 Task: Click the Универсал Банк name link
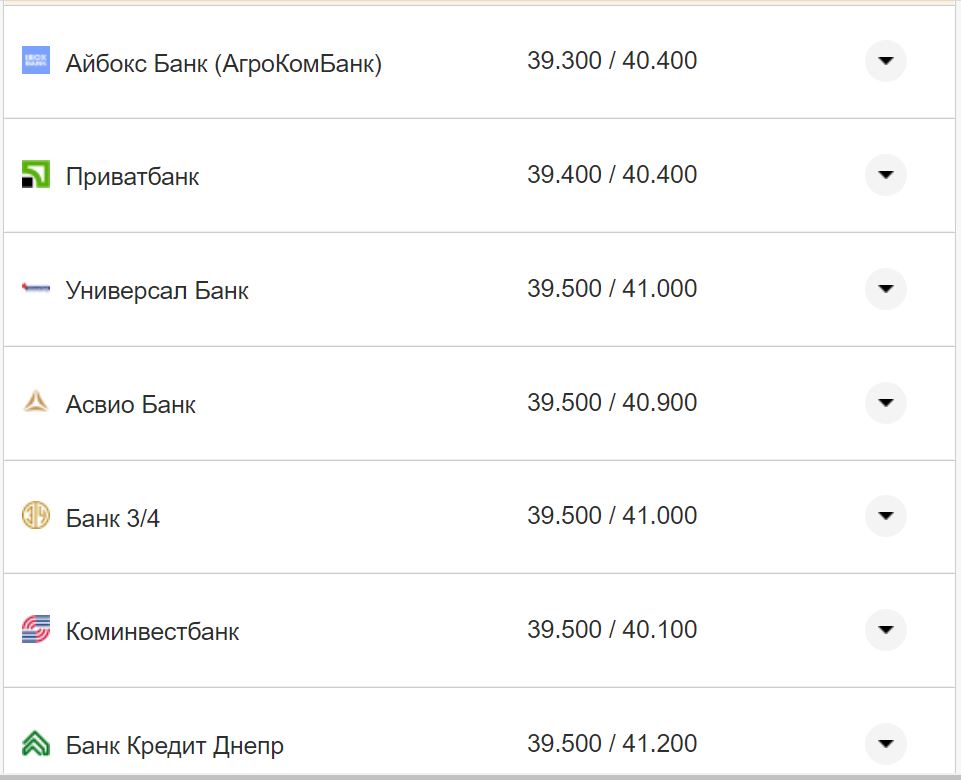pyautogui.click(x=157, y=291)
